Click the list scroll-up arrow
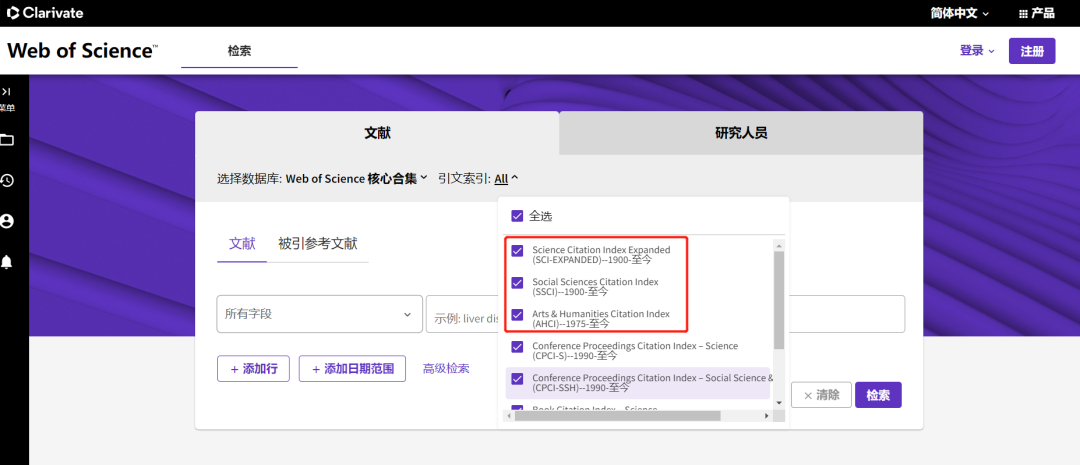1080x465 pixels. tap(779, 245)
